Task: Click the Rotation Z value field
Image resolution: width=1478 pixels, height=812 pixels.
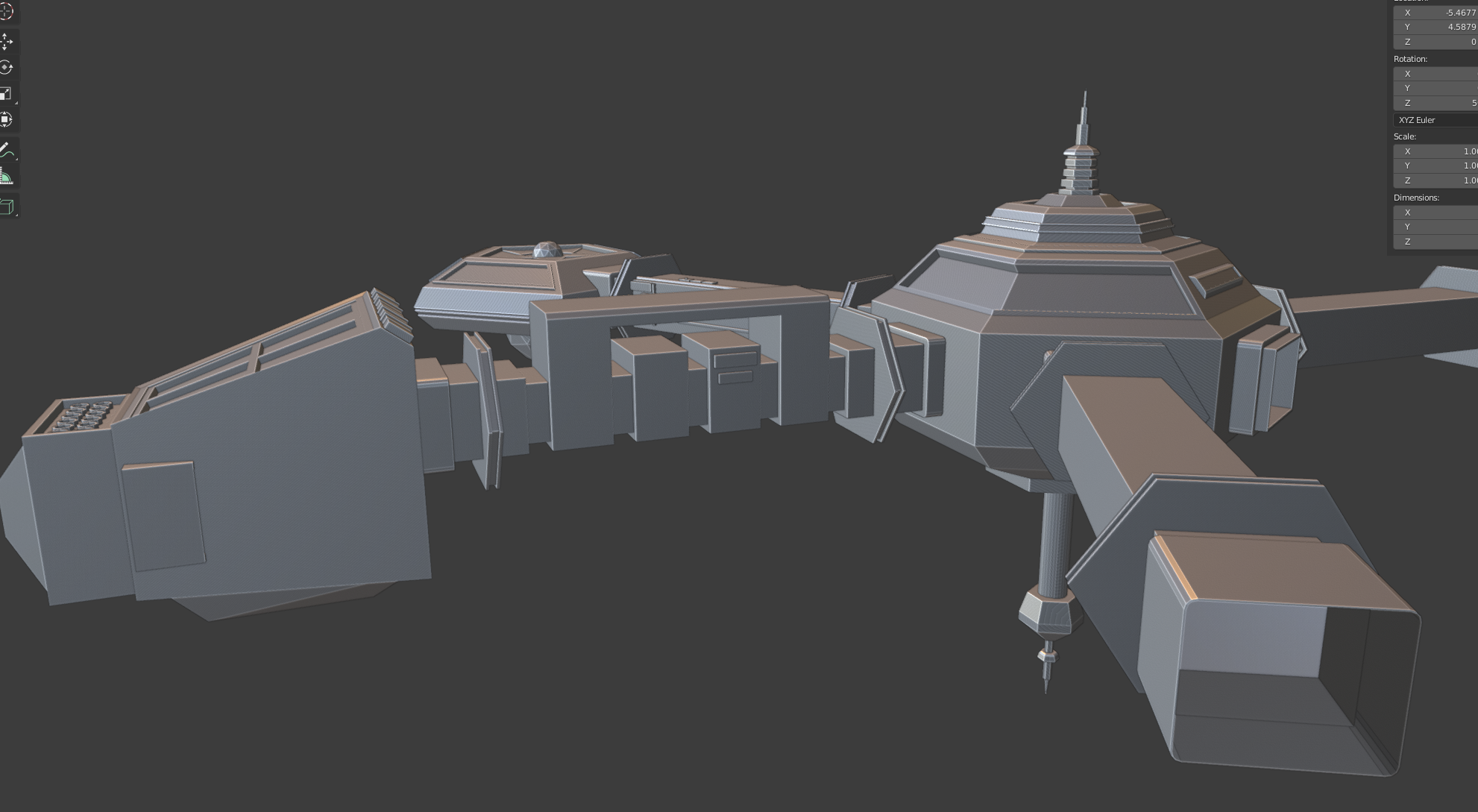Action: tap(1436, 103)
